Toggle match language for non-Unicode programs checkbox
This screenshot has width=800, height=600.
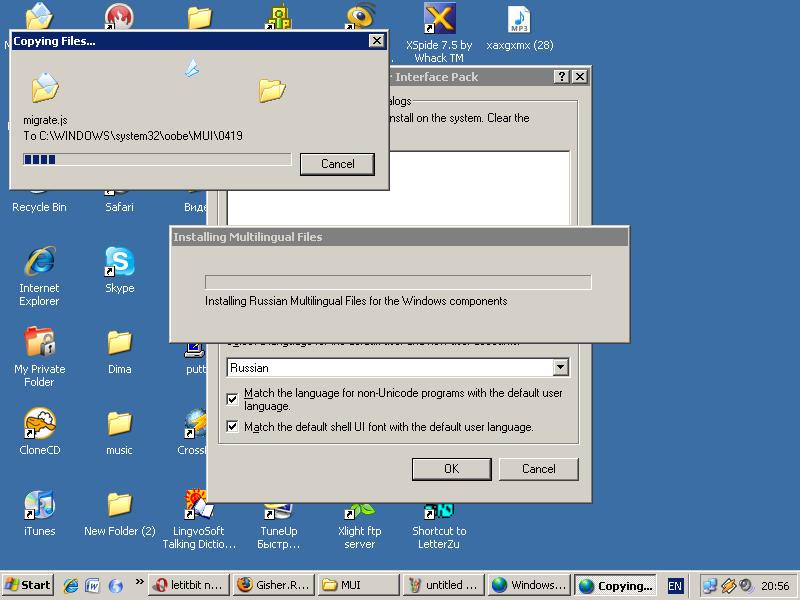point(233,399)
